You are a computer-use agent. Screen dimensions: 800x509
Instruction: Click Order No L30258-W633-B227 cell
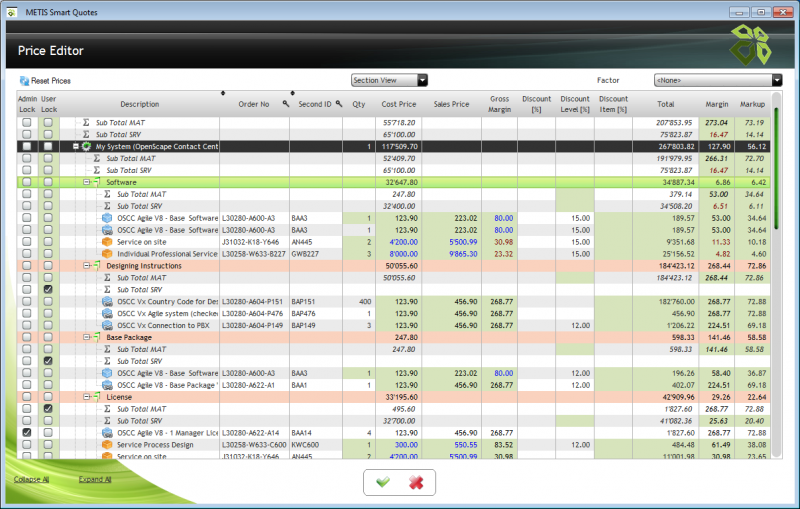coord(255,254)
